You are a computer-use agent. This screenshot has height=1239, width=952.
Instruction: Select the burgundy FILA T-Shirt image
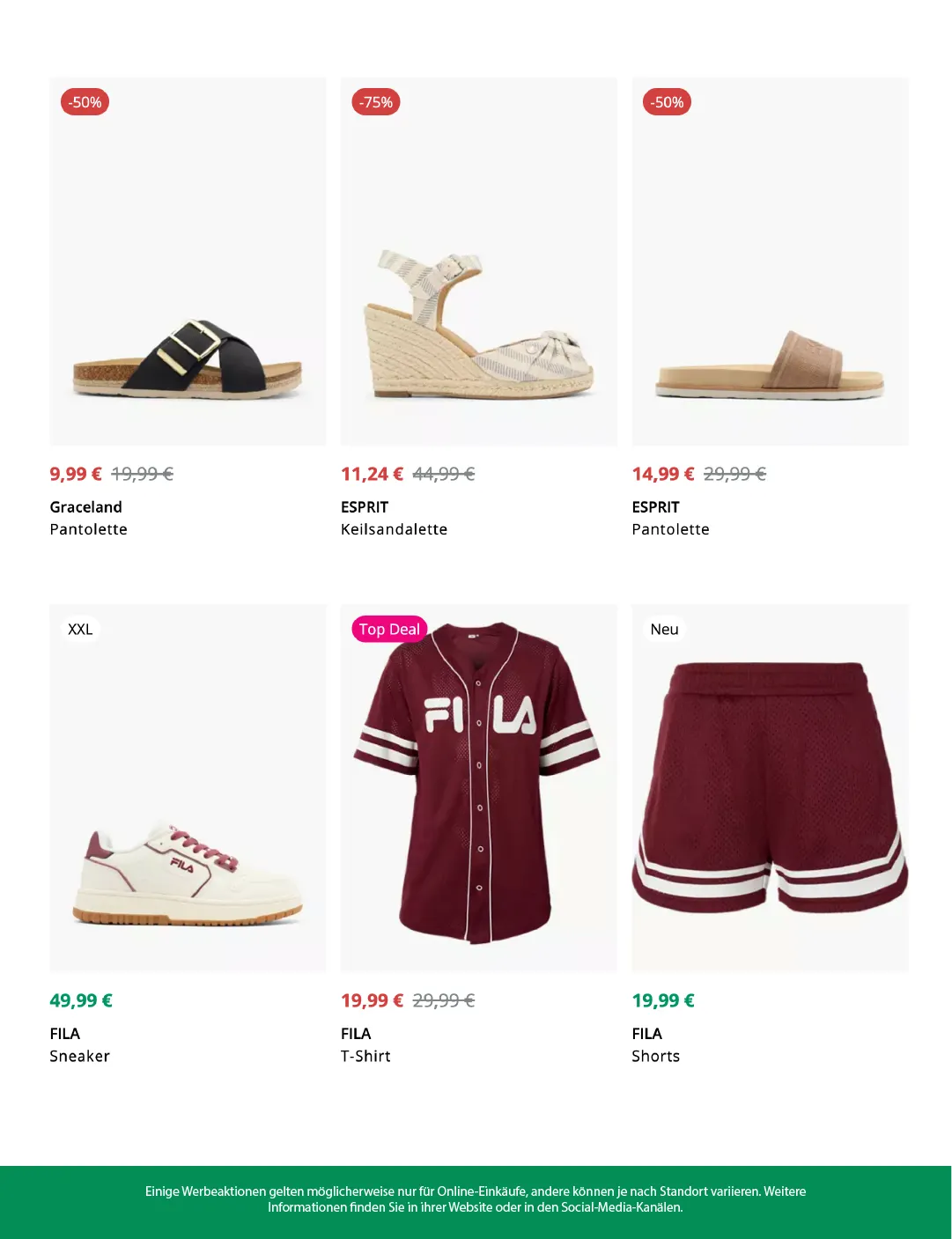coord(479,784)
